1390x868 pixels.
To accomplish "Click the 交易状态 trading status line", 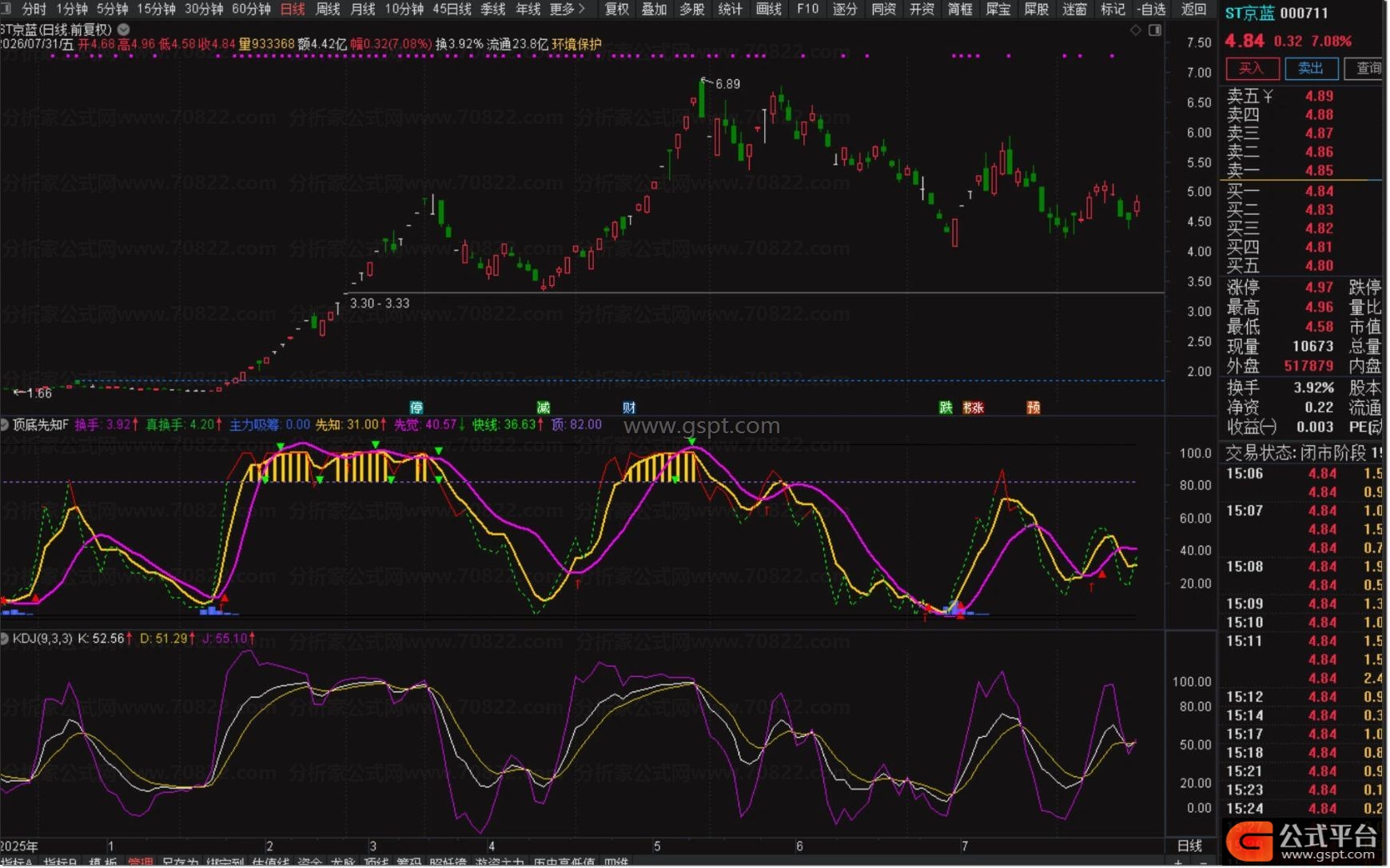I will tap(1303, 453).
